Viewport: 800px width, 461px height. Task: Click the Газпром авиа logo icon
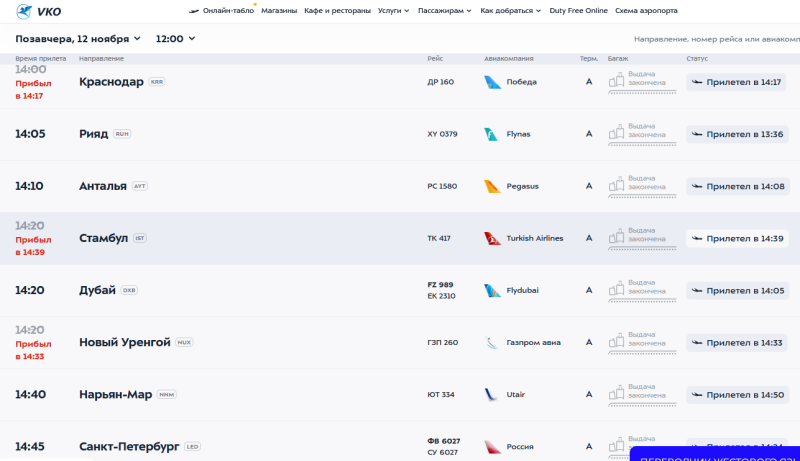(x=491, y=342)
